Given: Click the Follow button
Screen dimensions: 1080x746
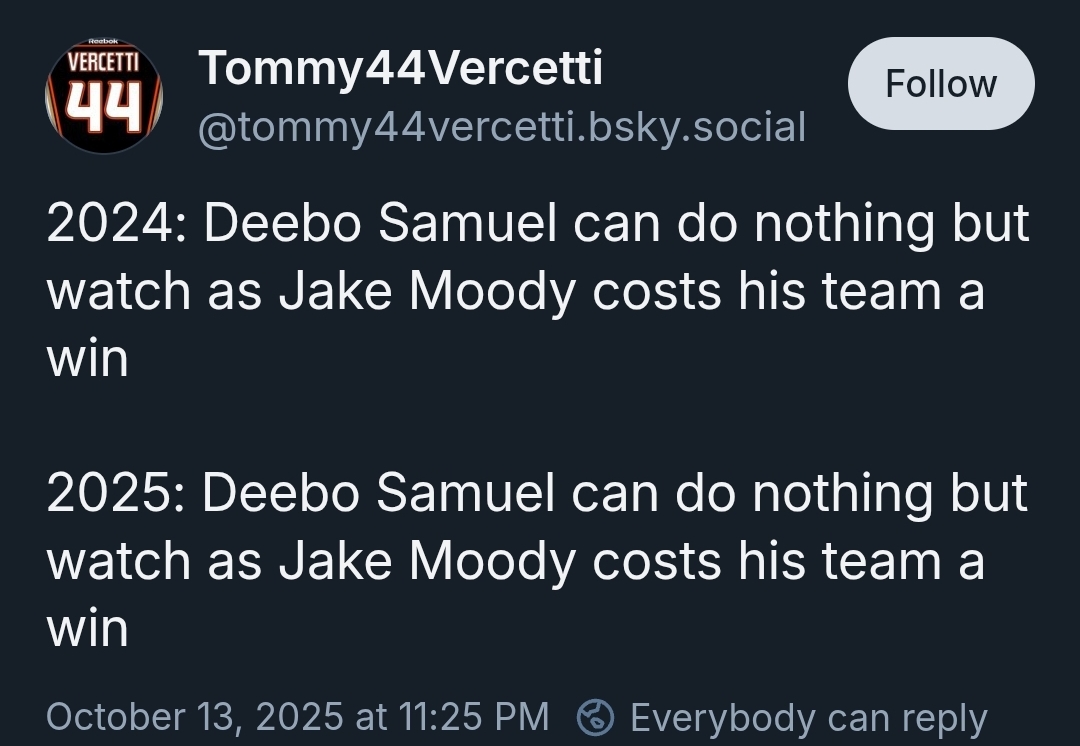Looking at the screenshot, I should [x=940, y=84].
